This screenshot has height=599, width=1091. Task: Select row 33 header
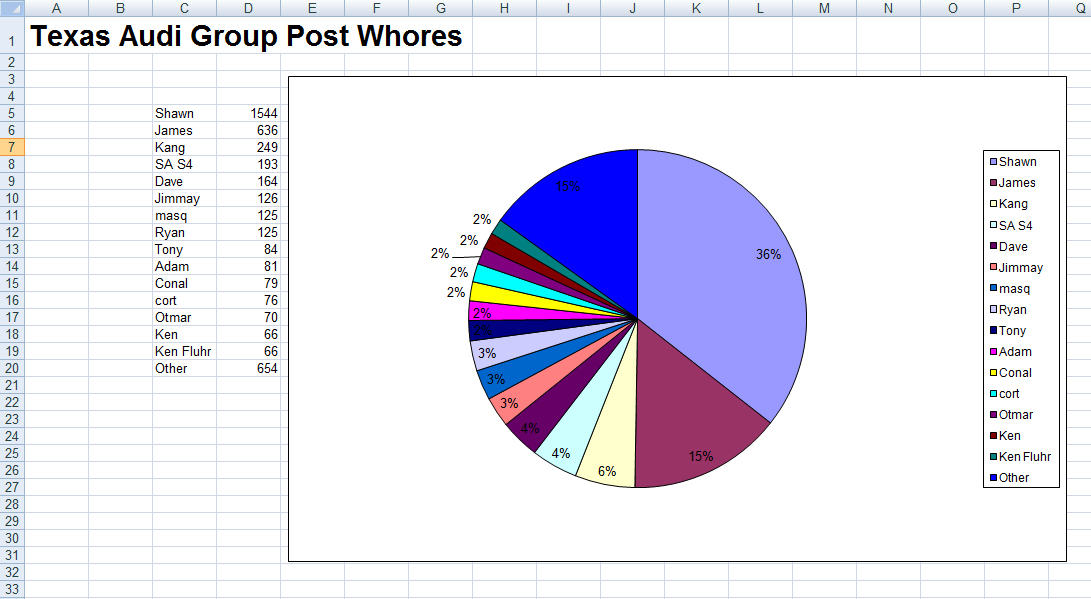tap(12, 589)
